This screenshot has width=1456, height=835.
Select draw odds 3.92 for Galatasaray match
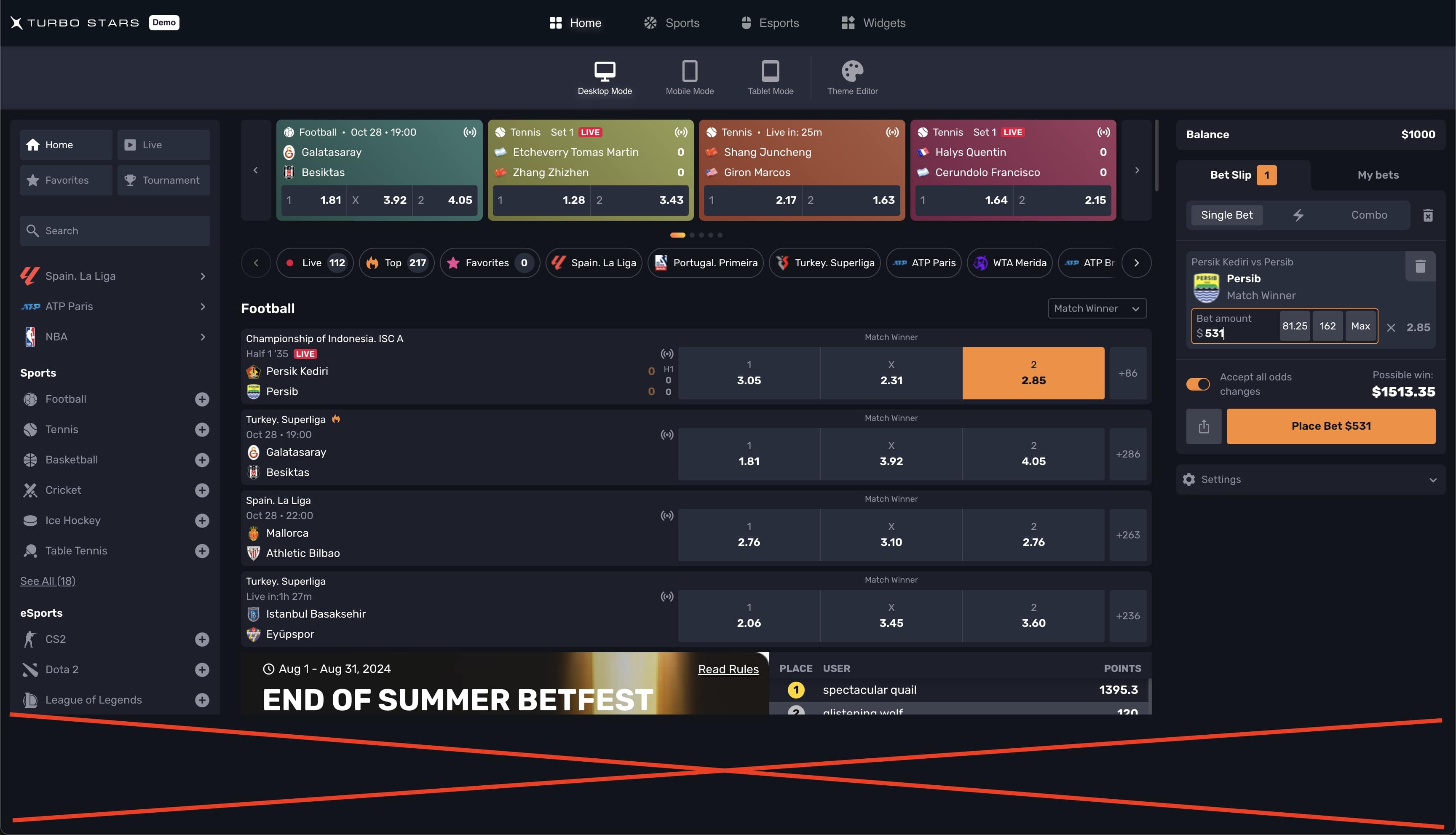[x=891, y=454]
